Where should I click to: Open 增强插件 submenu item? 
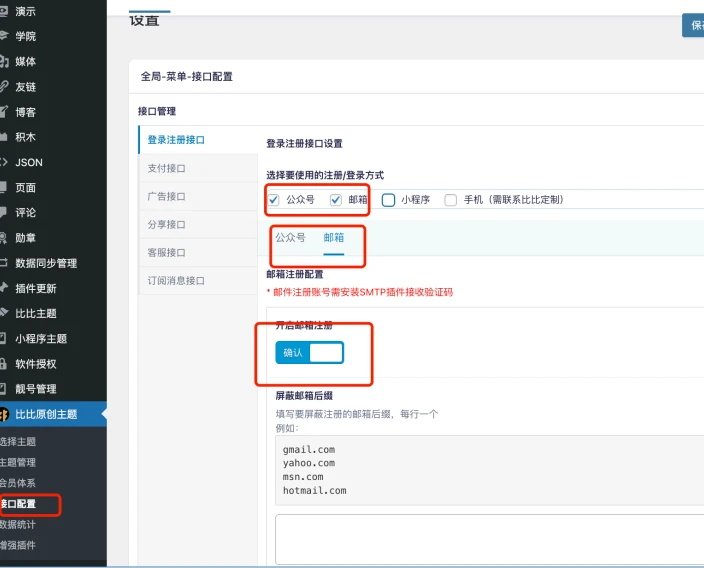click(x=18, y=545)
